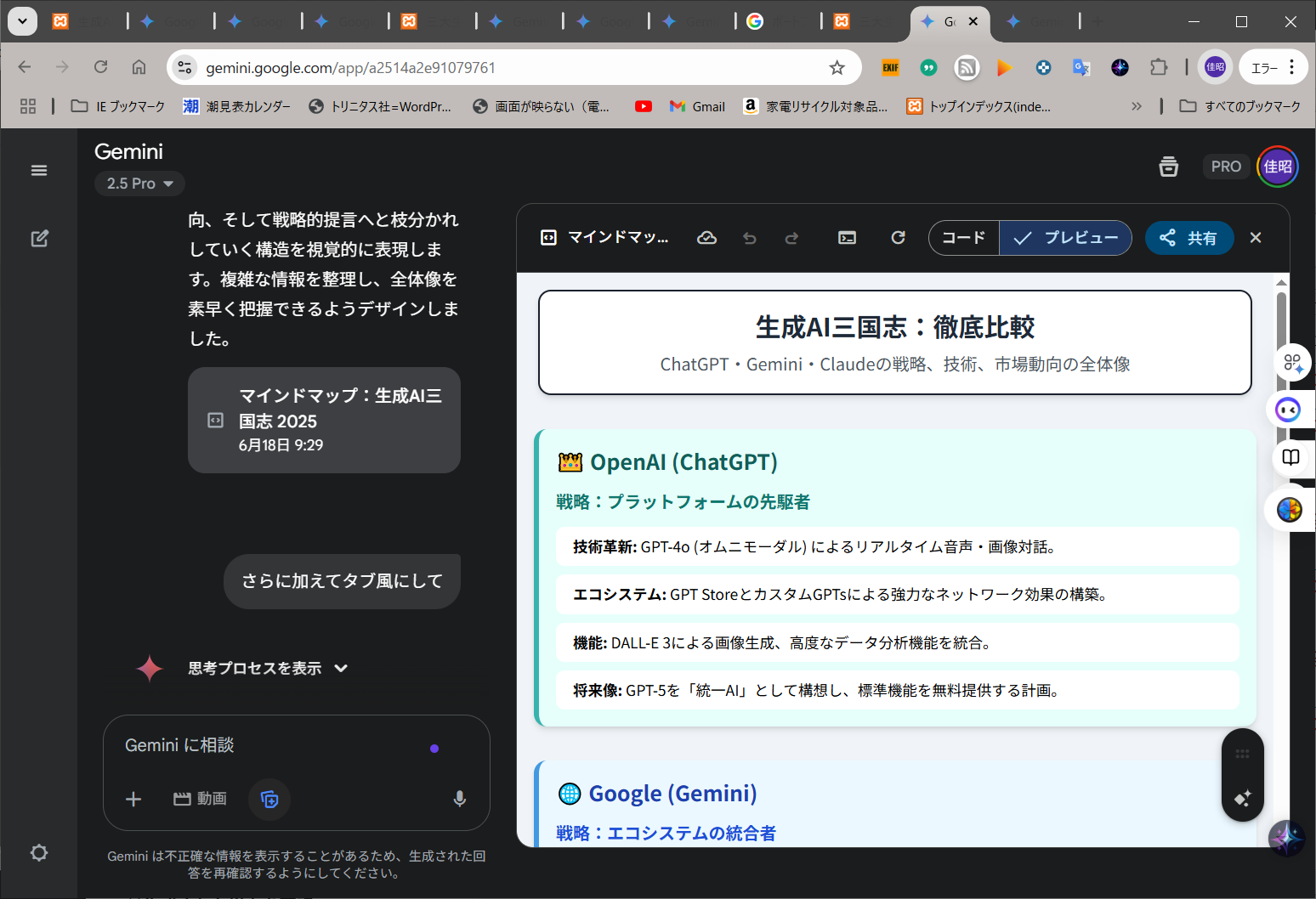Go back with browser back arrow
1316x899 pixels.
(25, 67)
